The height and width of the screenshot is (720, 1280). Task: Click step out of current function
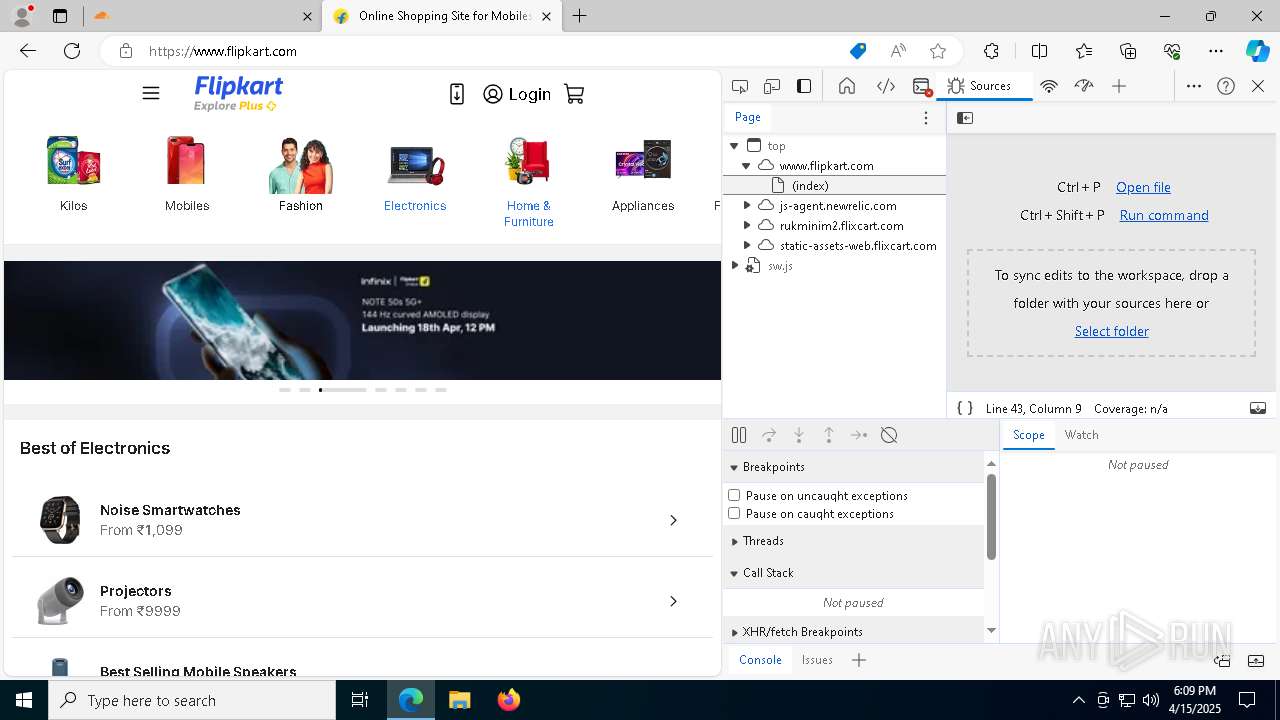[x=829, y=435]
